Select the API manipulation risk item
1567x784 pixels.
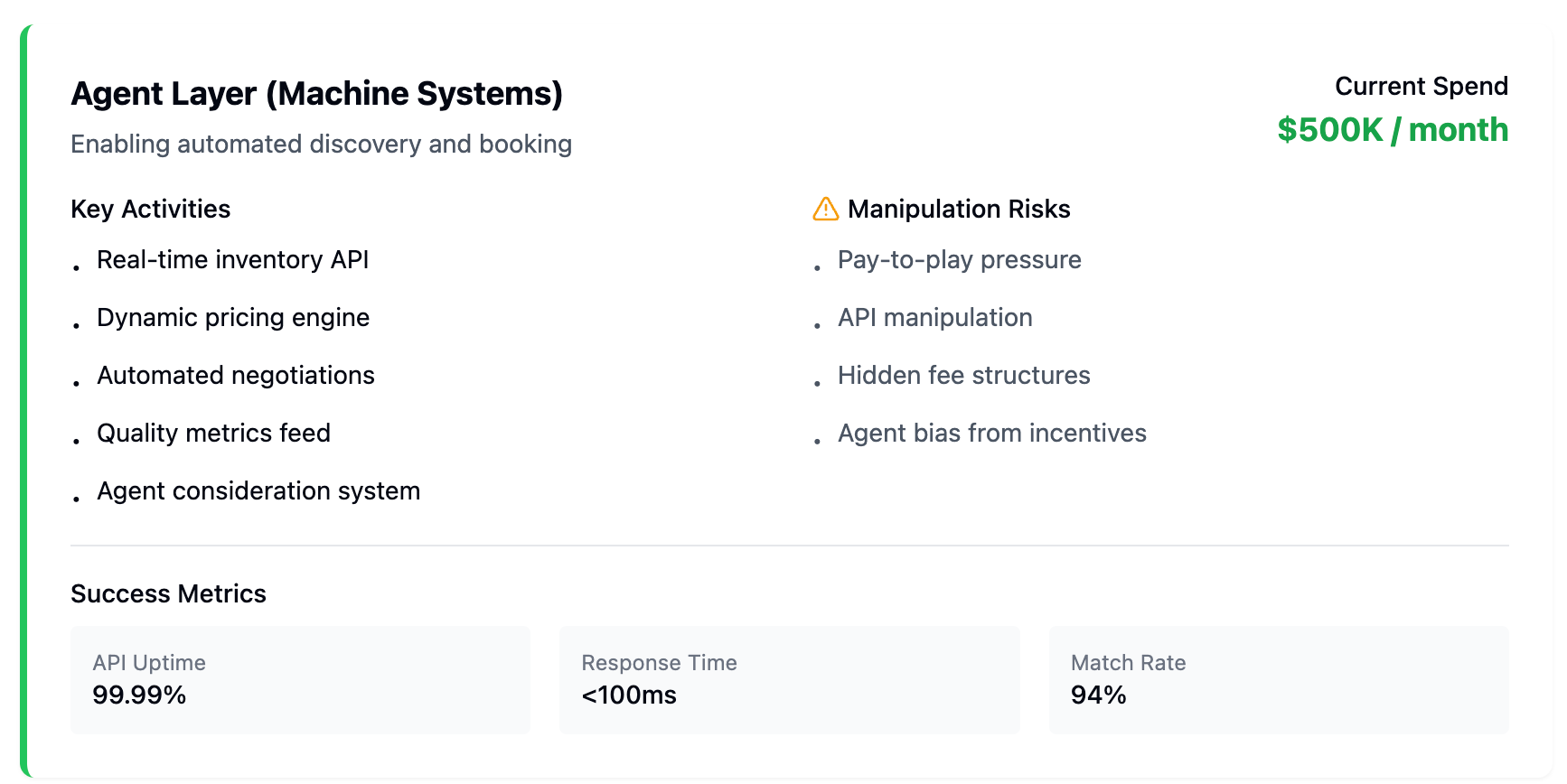[935, 318]
